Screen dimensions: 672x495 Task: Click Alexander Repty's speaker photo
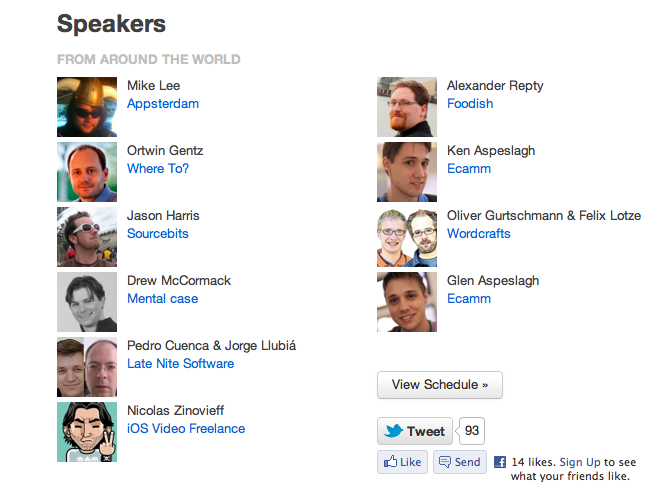coord(407,107)
